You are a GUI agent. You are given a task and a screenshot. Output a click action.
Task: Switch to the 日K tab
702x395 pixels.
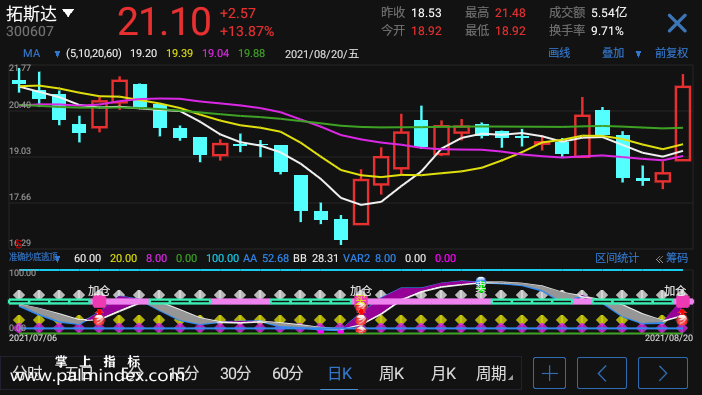(340, 373)
